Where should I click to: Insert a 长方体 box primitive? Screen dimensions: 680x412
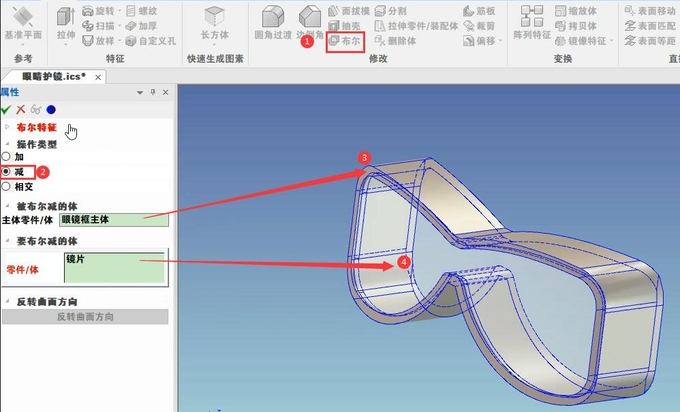point(214,23)
